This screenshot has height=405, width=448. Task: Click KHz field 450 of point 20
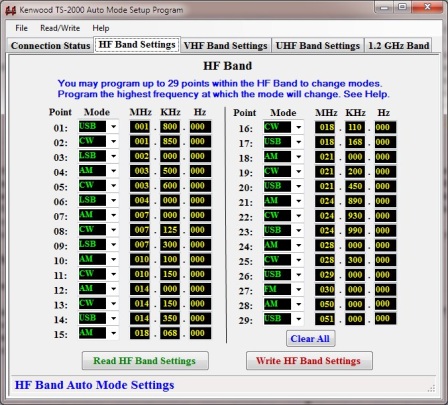(x=355, y=186)
